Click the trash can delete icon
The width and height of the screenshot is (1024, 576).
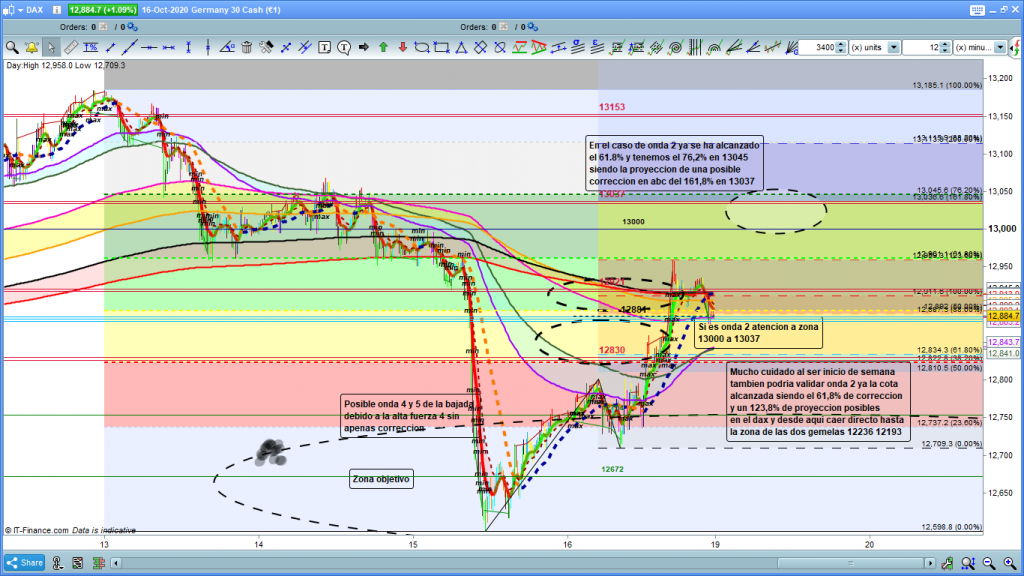coord(247,47)
